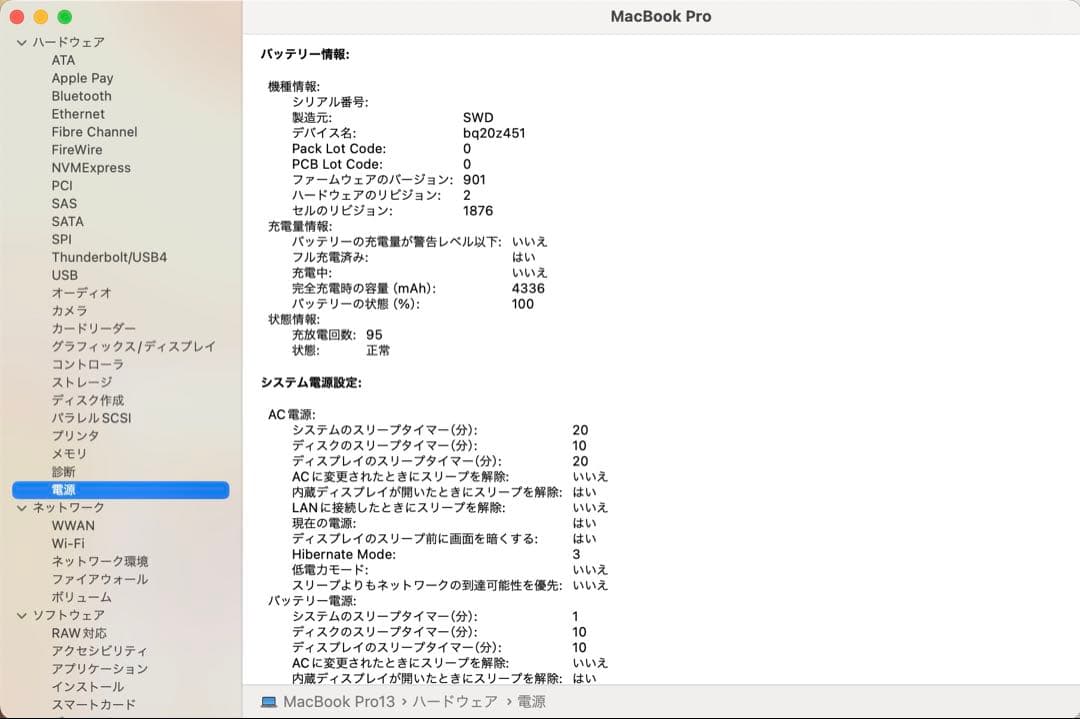Click the highlighted 電源 sidebar entry
This screenshot has width=1080, height=719.
(64, 490)
